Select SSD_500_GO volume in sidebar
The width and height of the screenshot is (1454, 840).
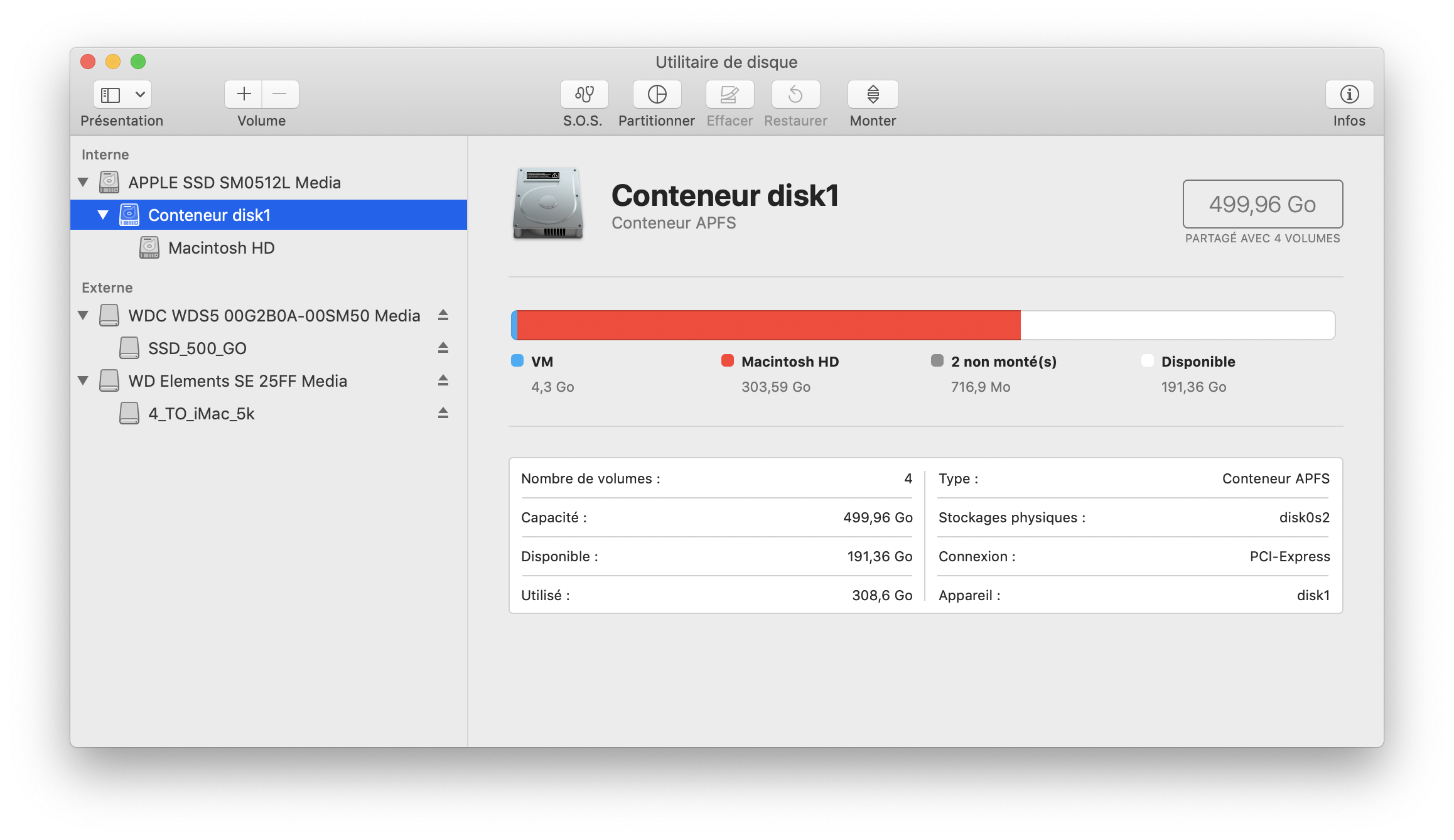tap(197, 348)
